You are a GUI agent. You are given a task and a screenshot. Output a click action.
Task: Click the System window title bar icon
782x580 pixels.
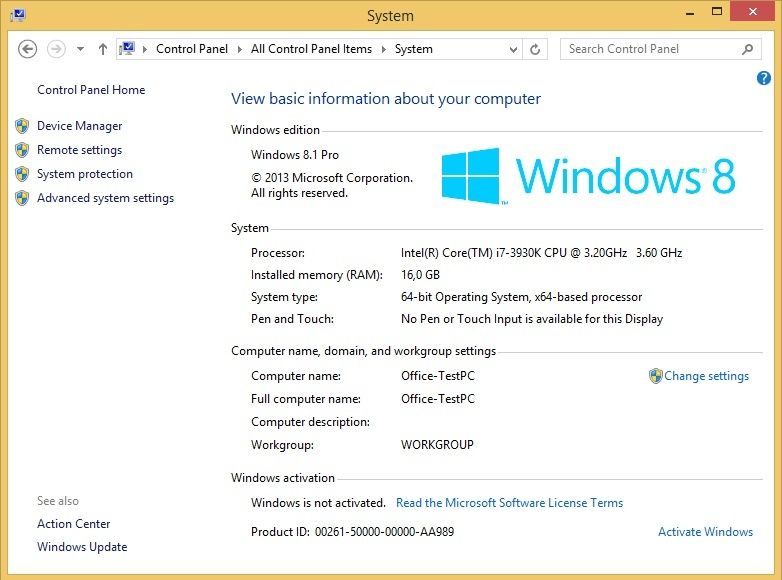pyautogui.click(x=18, y=14)
